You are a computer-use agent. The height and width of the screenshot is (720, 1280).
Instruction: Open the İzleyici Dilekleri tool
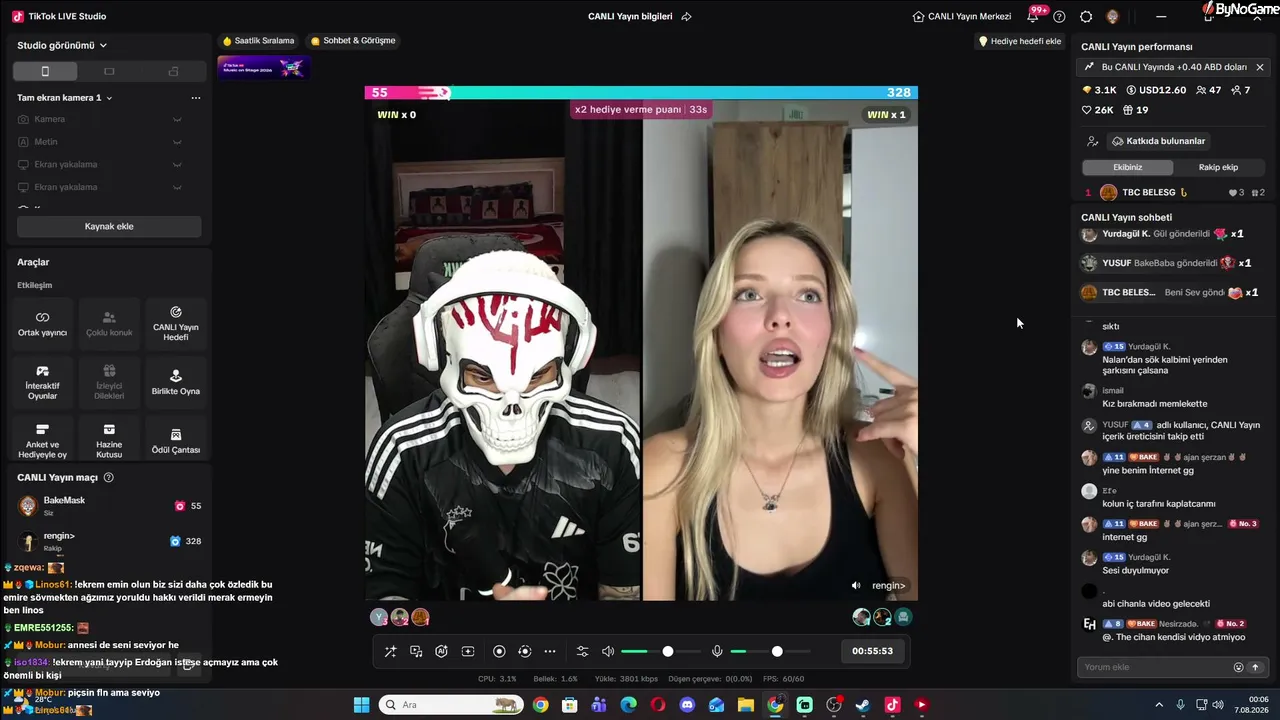click(109, 382)
